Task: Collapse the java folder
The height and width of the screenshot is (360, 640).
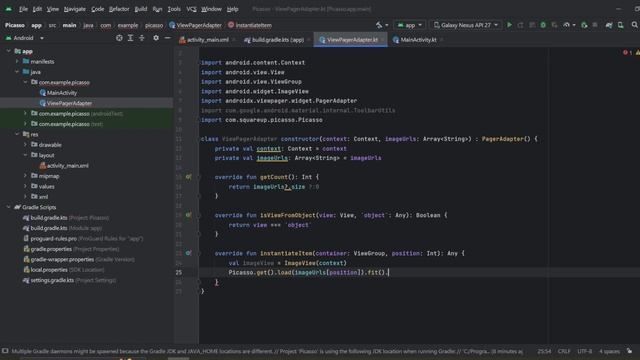Action: pyautogui.click(x=17, y=72)
